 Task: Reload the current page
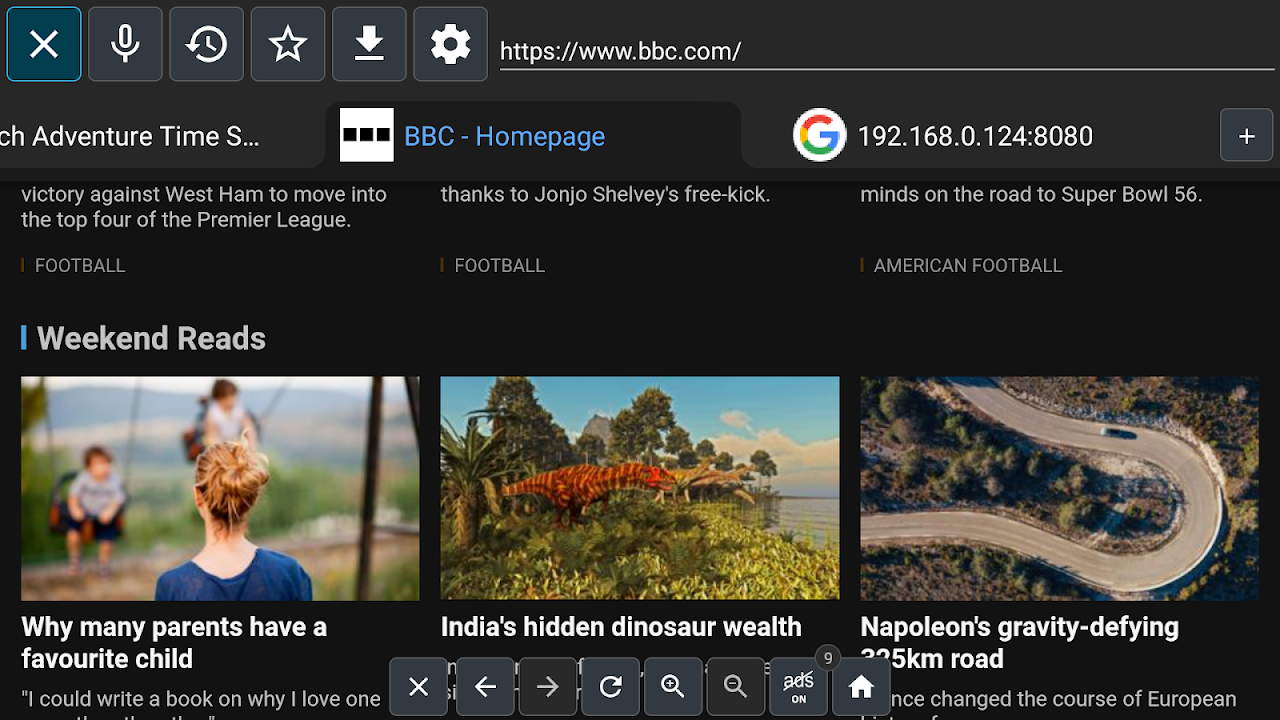(610, 687)
